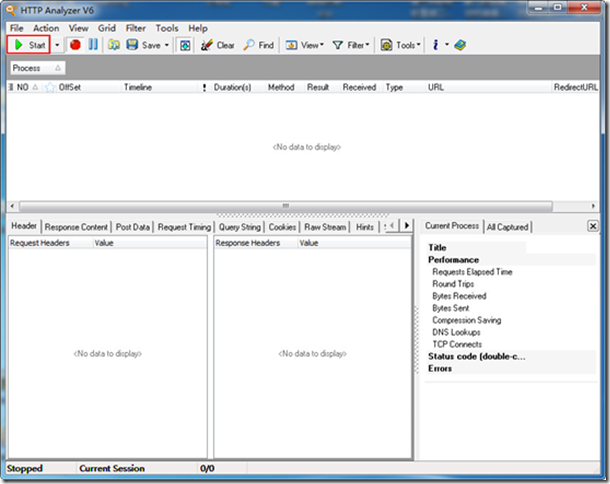Click the Find magnifier button

tap(259, 45)
